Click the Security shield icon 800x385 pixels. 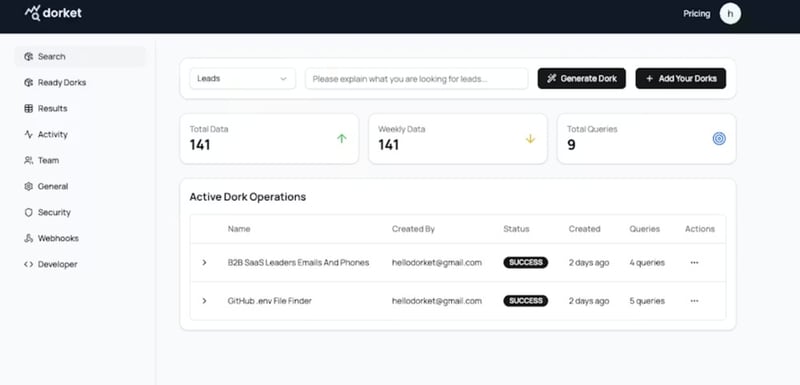tap(29, 213)
